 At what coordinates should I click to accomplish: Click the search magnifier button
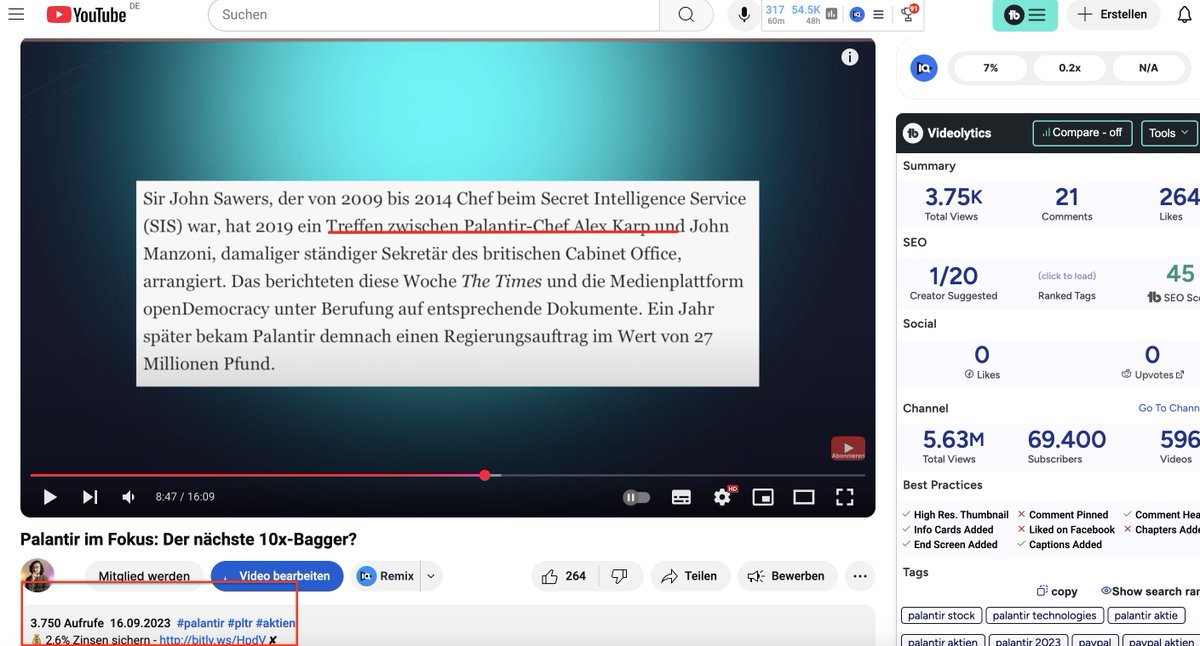686,14
